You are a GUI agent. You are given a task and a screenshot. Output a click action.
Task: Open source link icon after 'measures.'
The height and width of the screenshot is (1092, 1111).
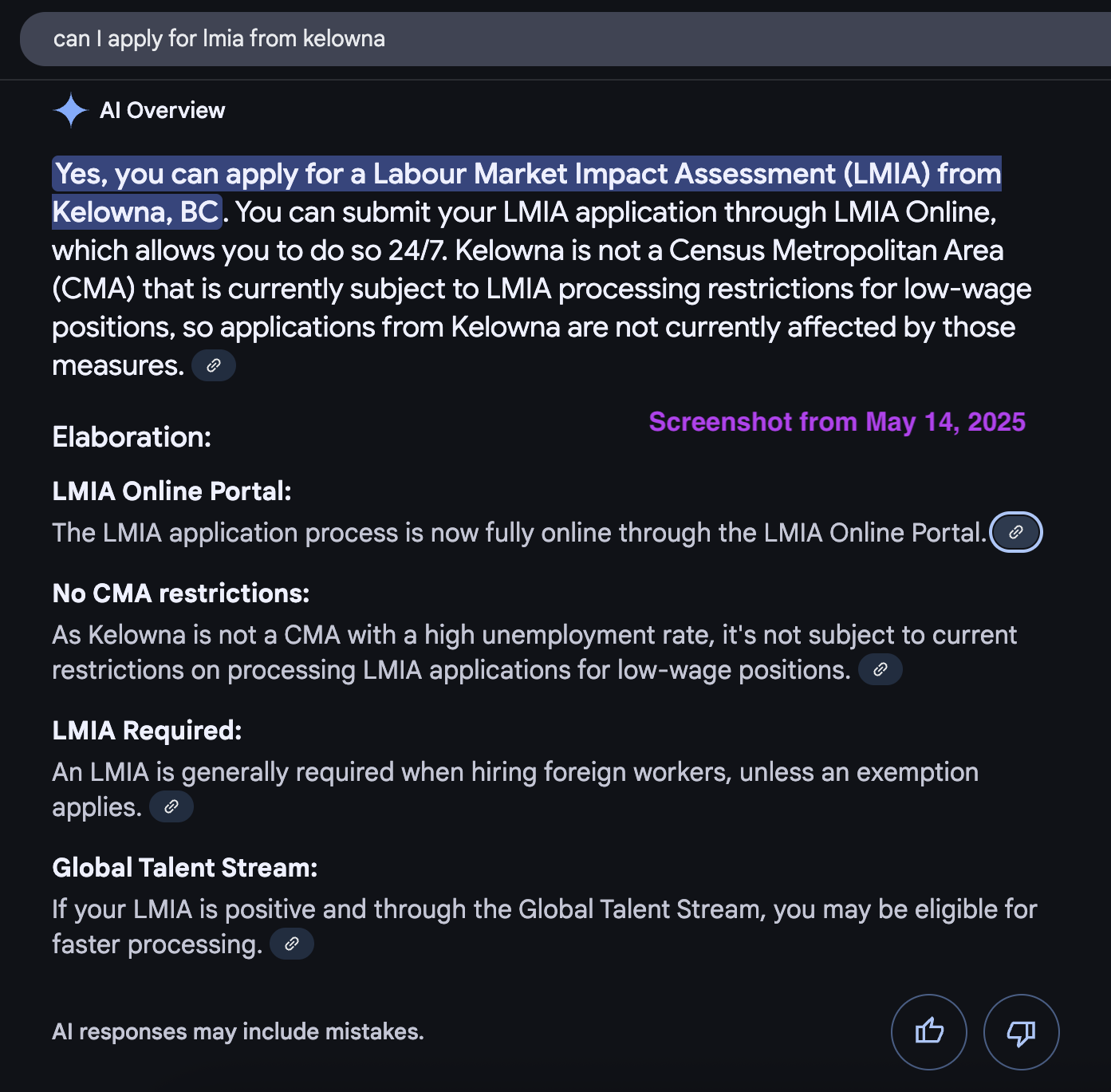click(214, 365)
